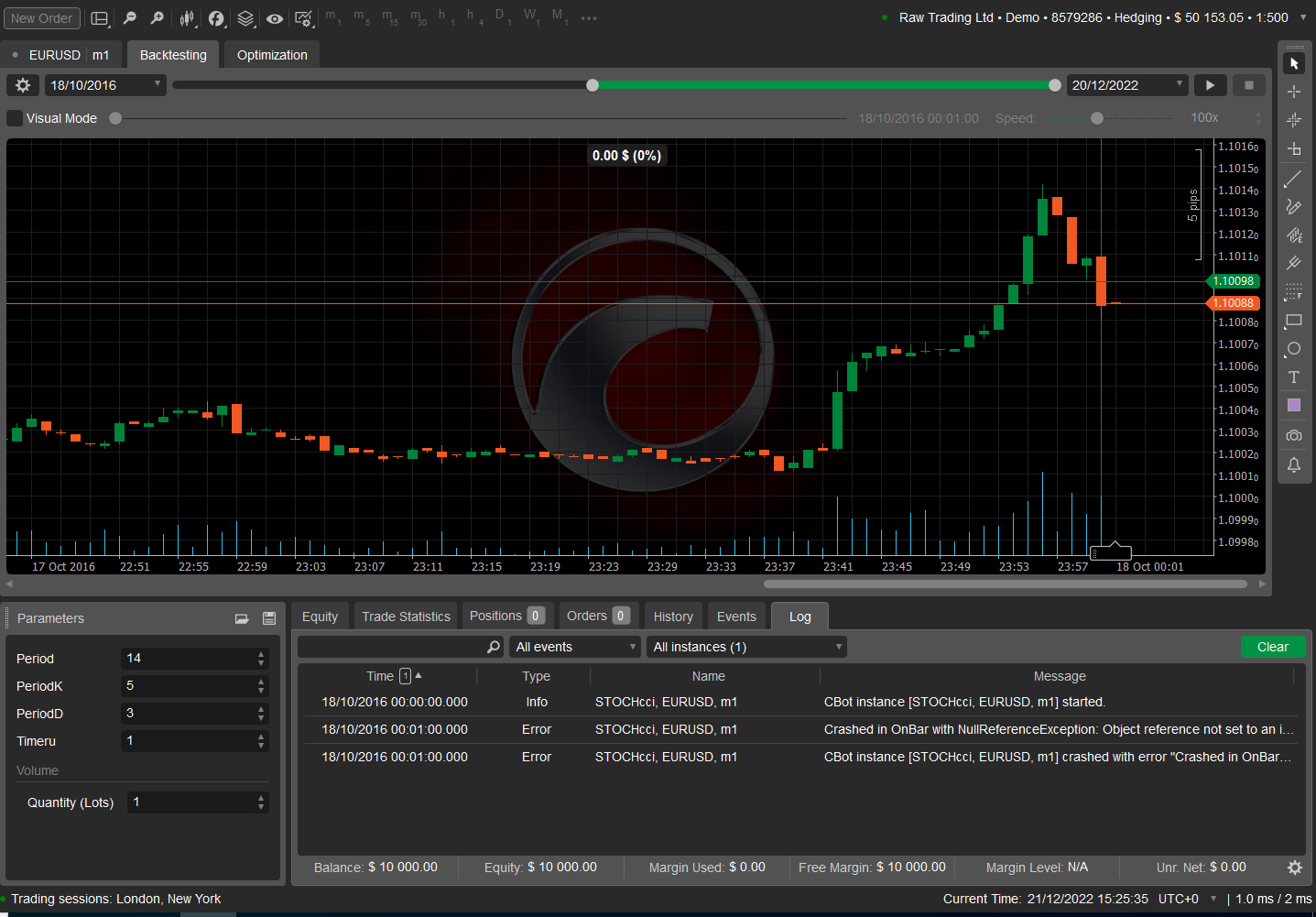The image size is (1316, 917).
Task: Click the backtest range start slider handle
Action: click(593, 85)
